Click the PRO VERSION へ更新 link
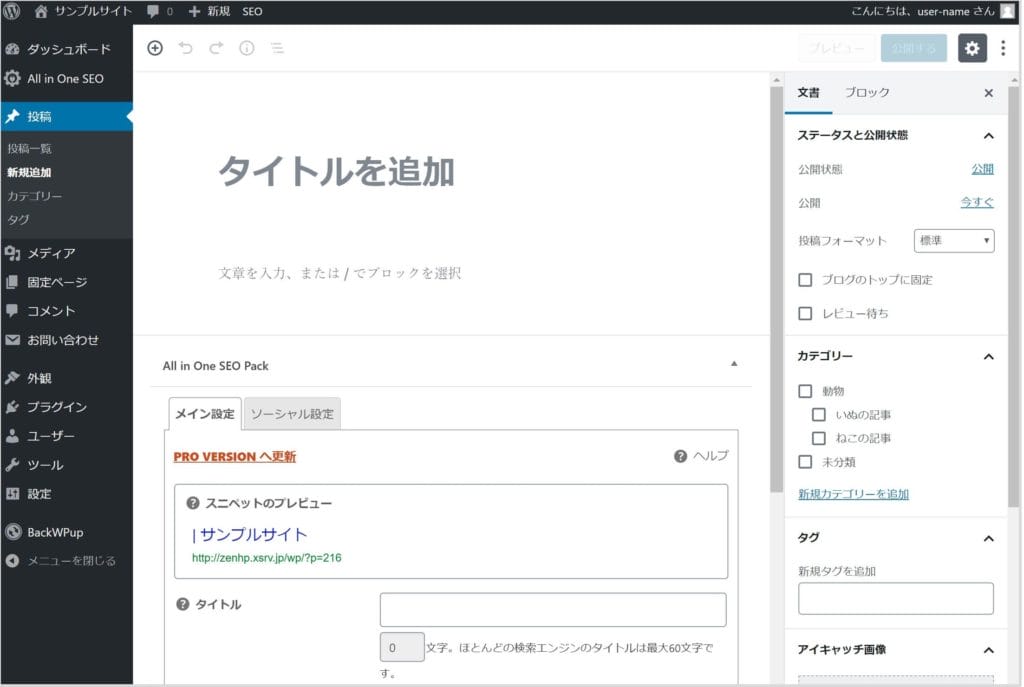The image size is (1024, 687). pyautogui.click(x=235, y=457)
